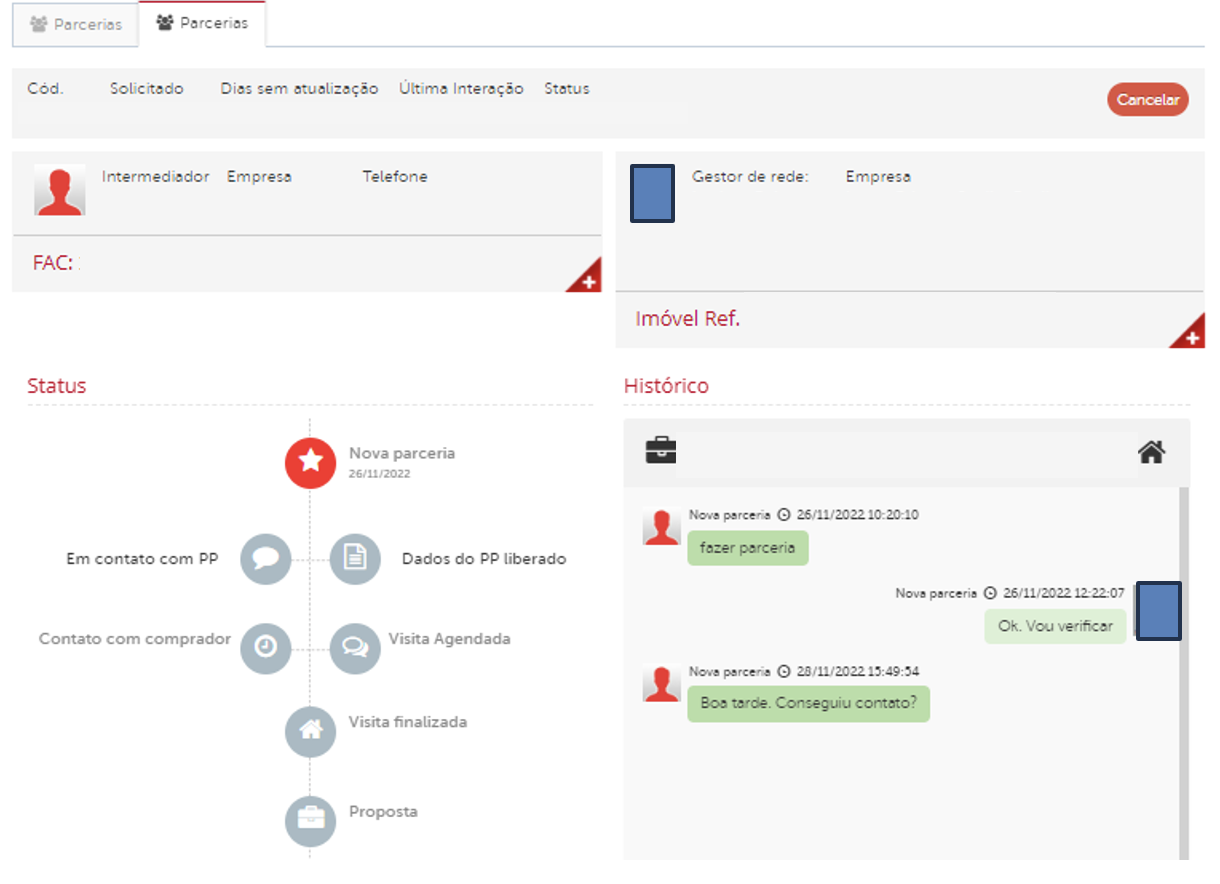
Task: Expand the Imóvel Ref. section plus corner
Action: pyautogui.click(x=1191, y=336)
